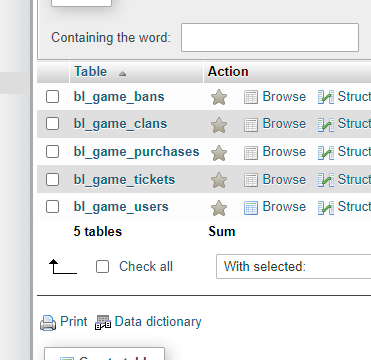This screenshot has height=360, width=371.
Task: Open the With selected dropdown
Action: [x=293, y=266]
